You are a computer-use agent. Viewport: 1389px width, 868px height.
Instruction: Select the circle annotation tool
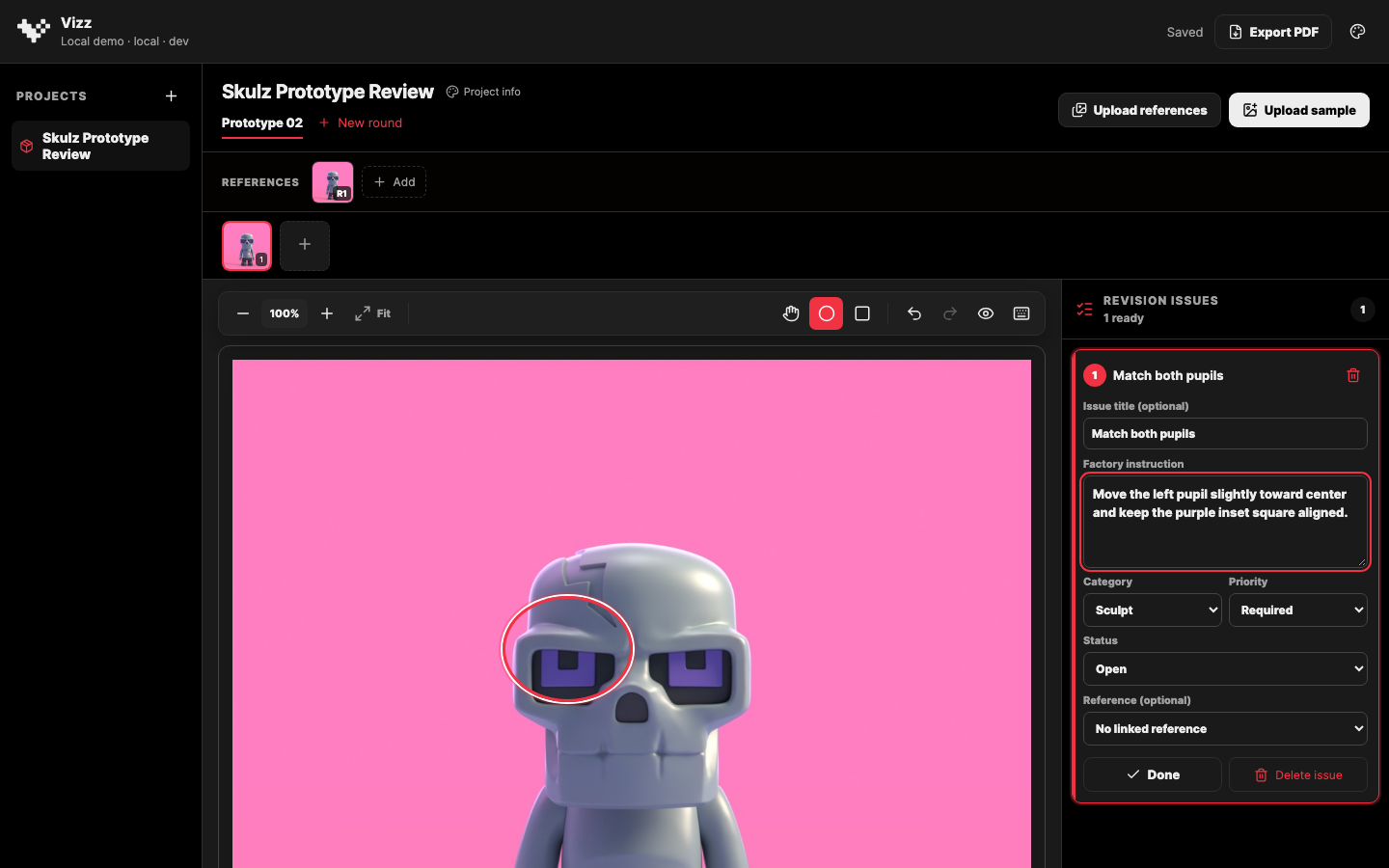click(827, 313)
